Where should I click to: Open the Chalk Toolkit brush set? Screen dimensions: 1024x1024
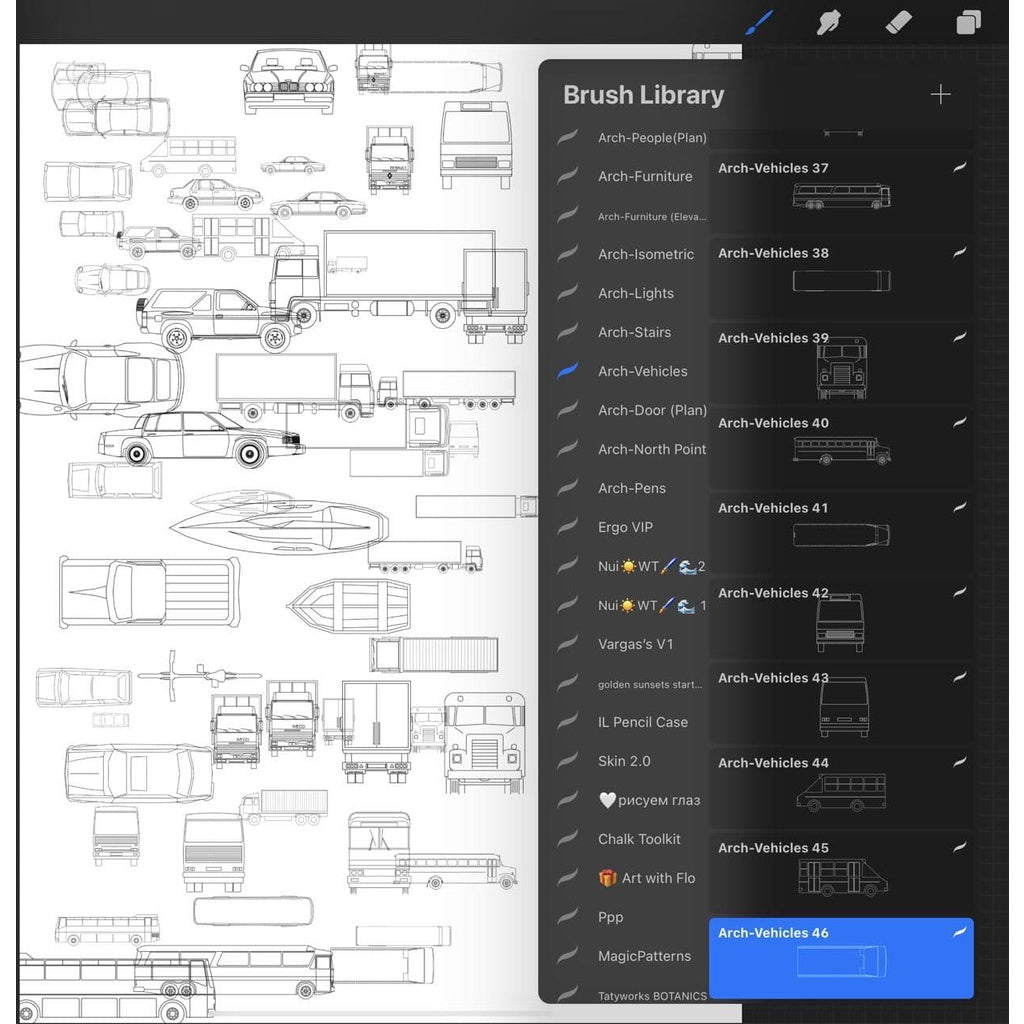pos(639,839)
